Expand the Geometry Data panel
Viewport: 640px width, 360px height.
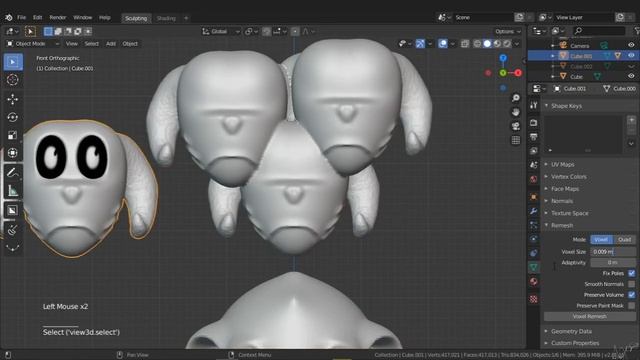(571, 331)
